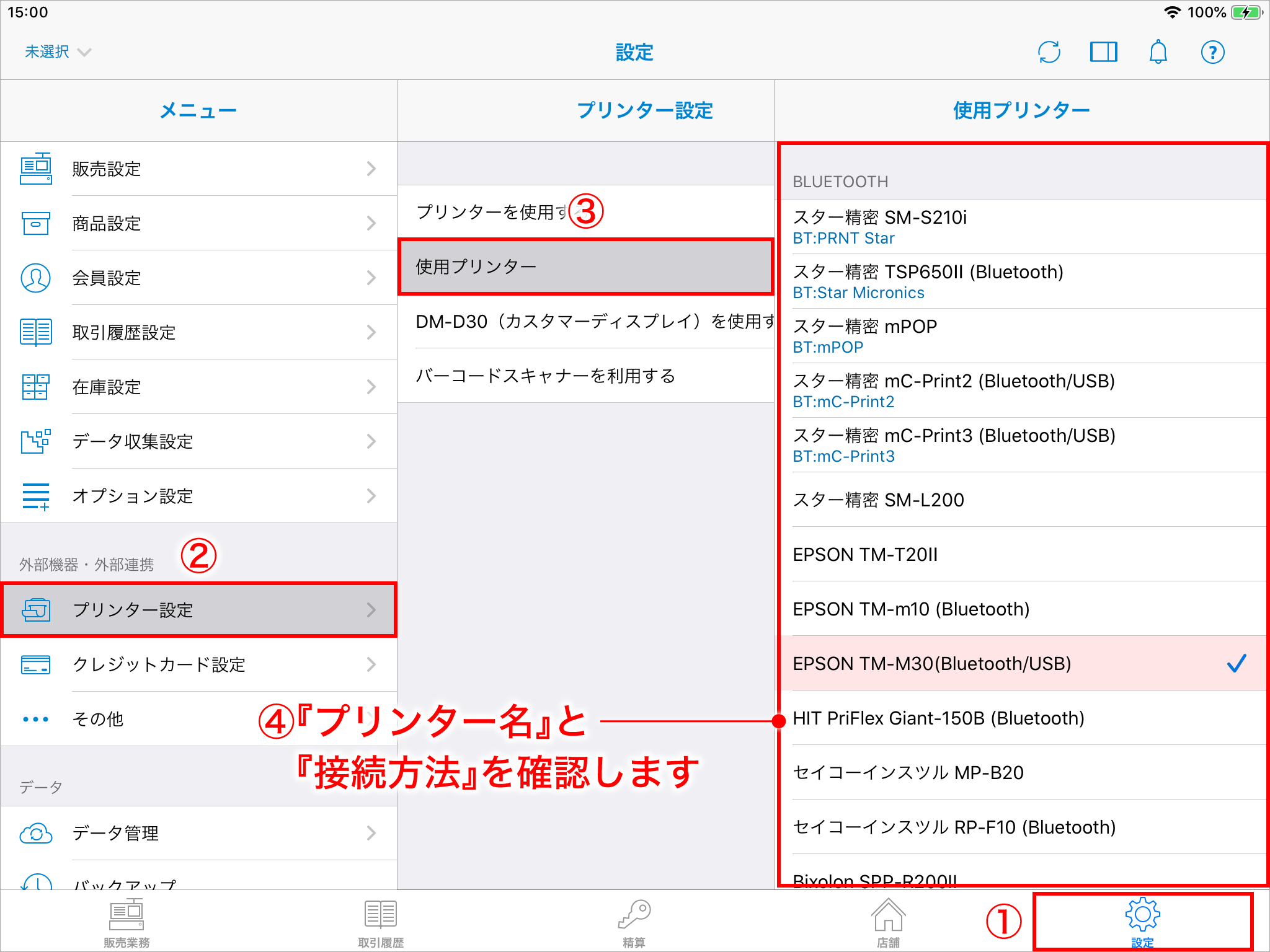Switch to the 店舗 tab
The height and width of the screenshot is (952, 1270).
(x=888, y=922)
